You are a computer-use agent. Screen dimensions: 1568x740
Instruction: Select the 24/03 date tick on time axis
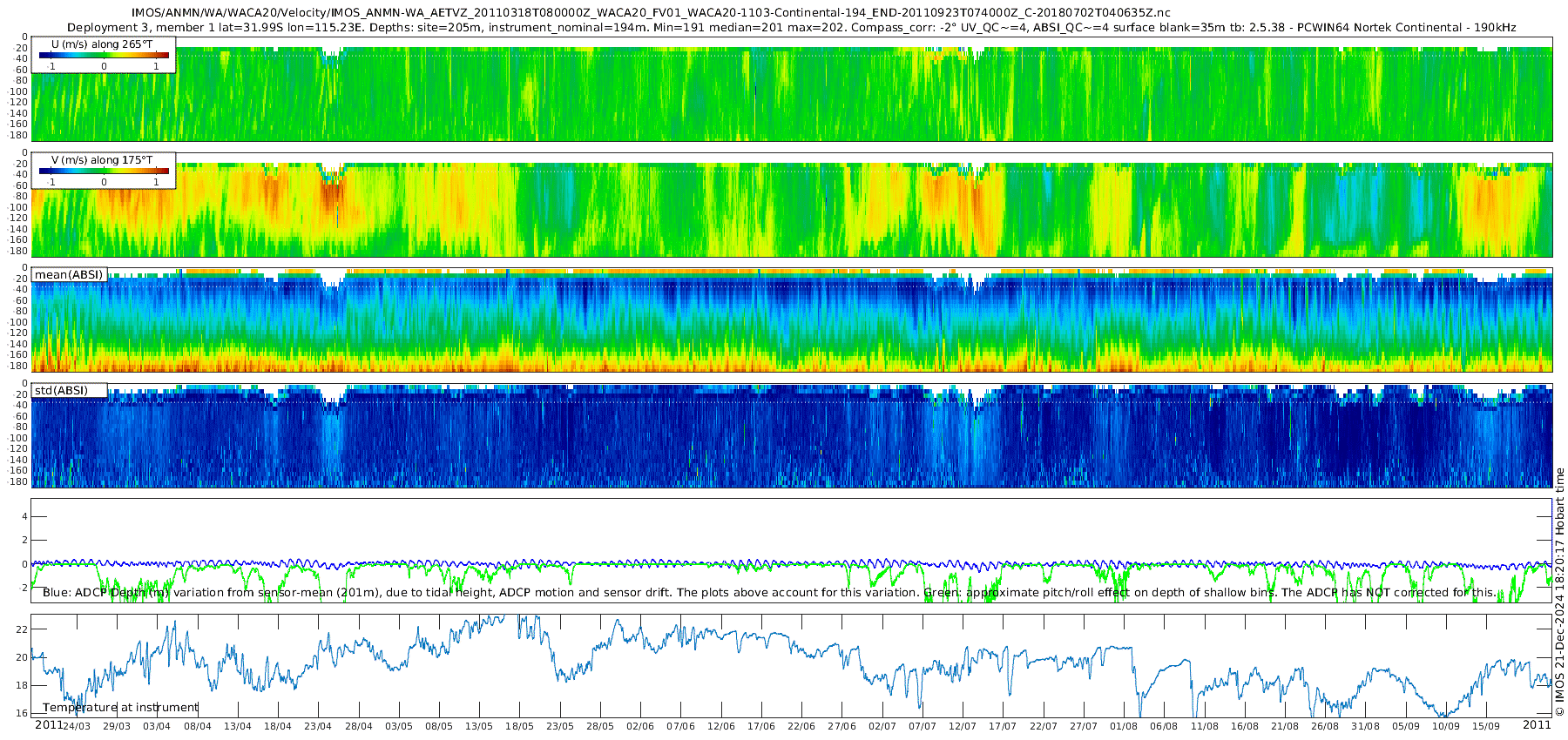[76, 726]
